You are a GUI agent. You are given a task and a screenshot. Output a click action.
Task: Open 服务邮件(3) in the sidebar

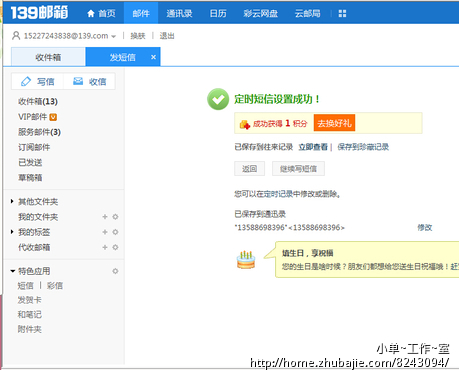coord(39,132)
